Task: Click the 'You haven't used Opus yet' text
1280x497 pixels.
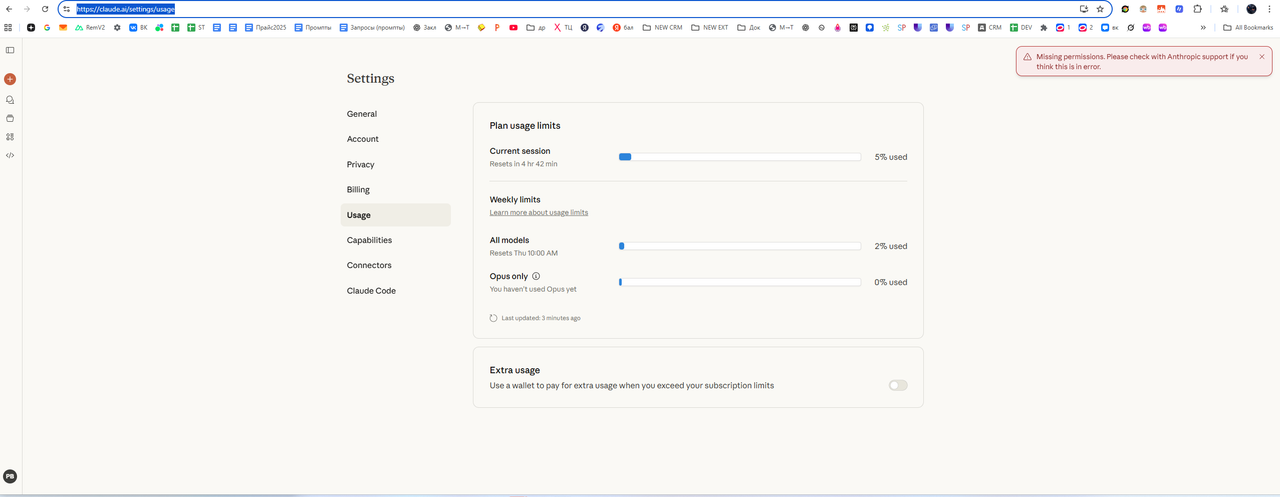Action: [x=533, y=289]
